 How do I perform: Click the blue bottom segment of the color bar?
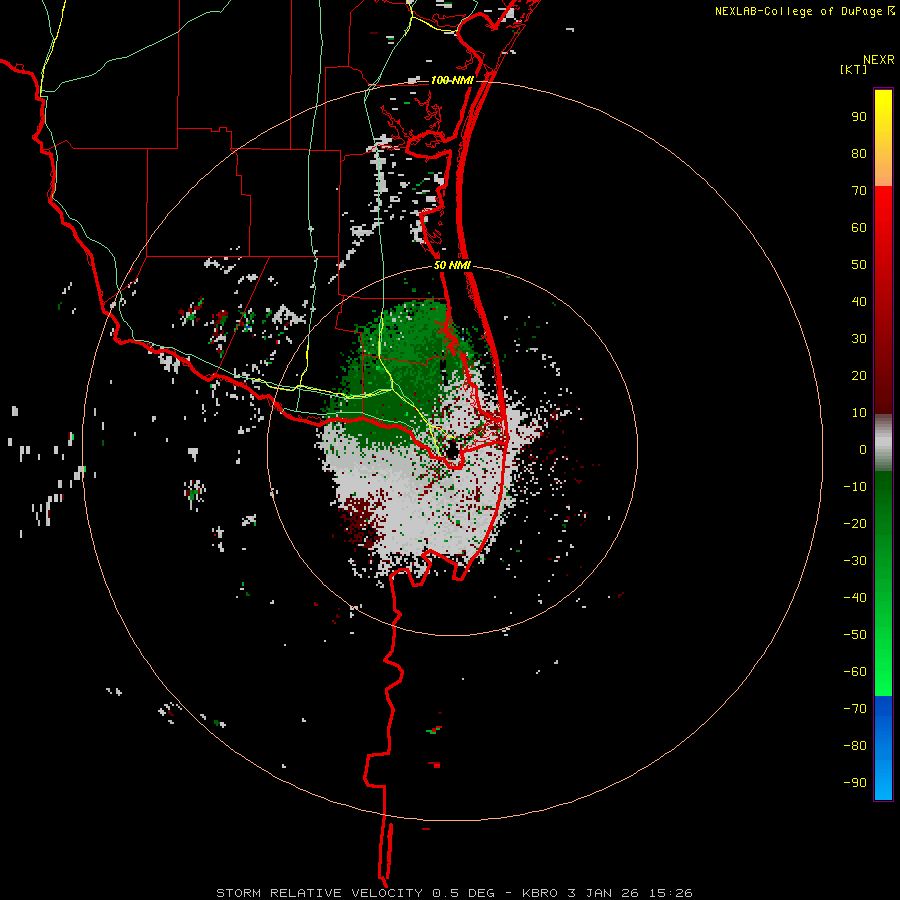click(883, 748)
